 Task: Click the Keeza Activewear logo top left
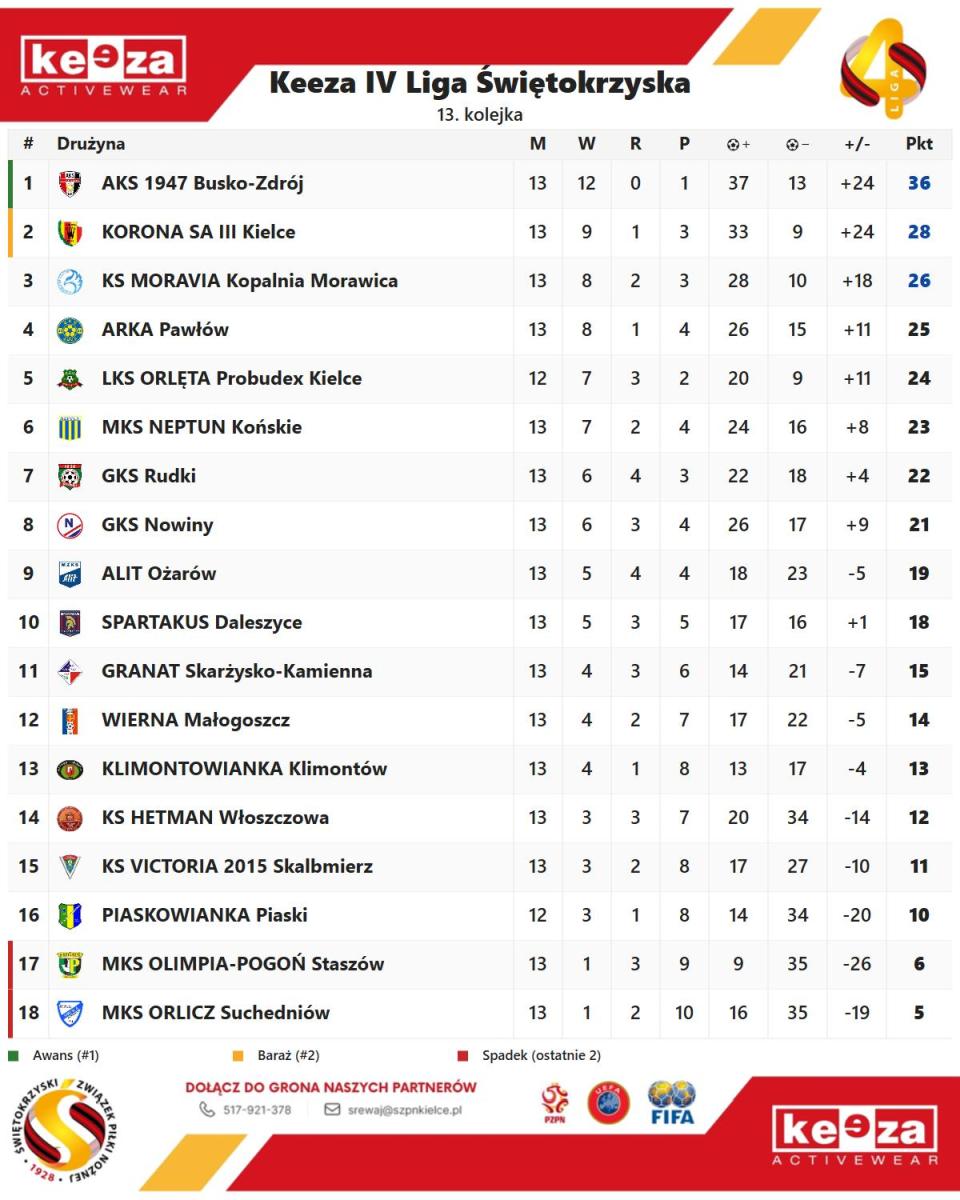point(104,67)
